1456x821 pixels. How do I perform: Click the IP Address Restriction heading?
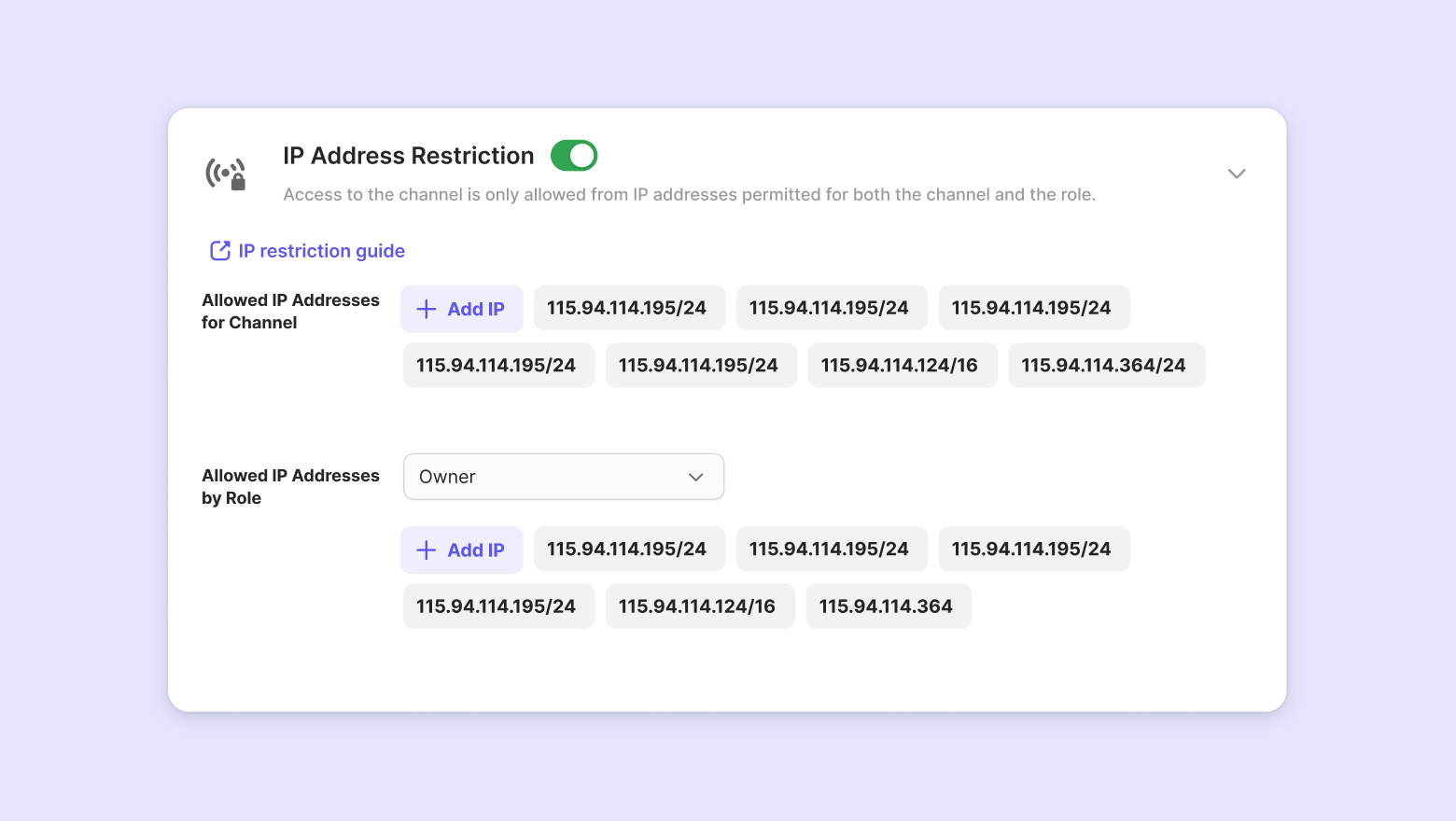(x=409, y=156)
